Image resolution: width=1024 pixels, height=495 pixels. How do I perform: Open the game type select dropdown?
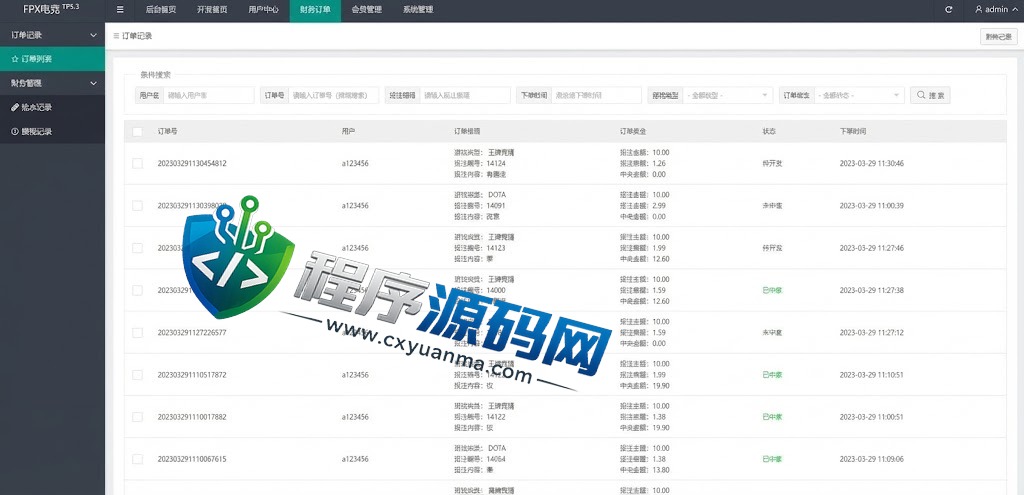pyautogui.click(x=727, y=95)
